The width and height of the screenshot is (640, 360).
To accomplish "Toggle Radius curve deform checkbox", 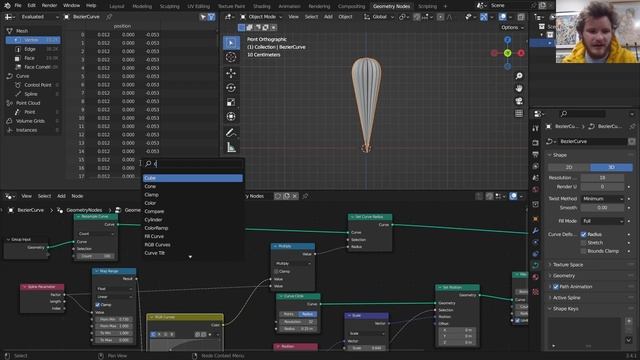I will pos(583,234).
